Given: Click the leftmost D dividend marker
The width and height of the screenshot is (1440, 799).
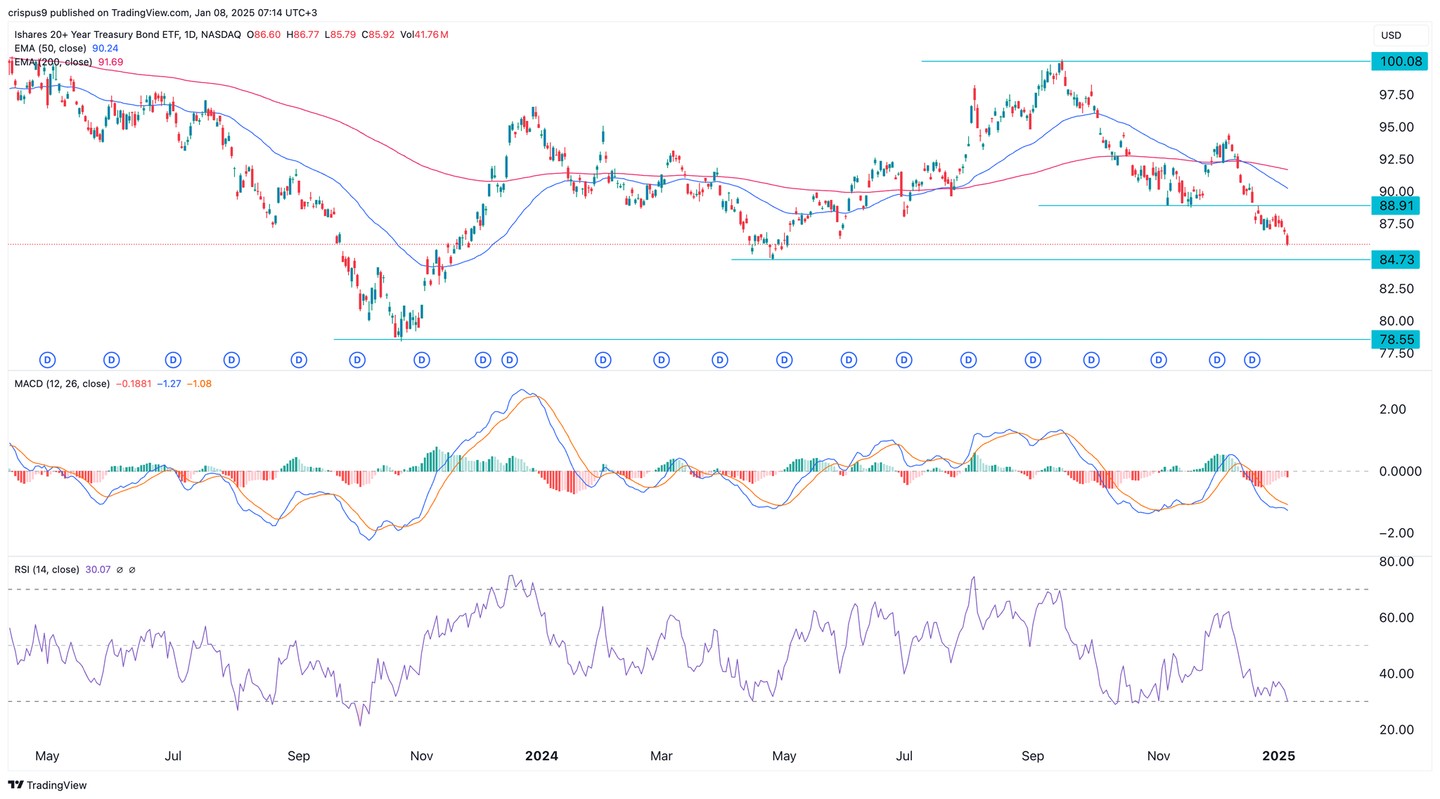Looking at the screenshot, I should tap(47, 359).
